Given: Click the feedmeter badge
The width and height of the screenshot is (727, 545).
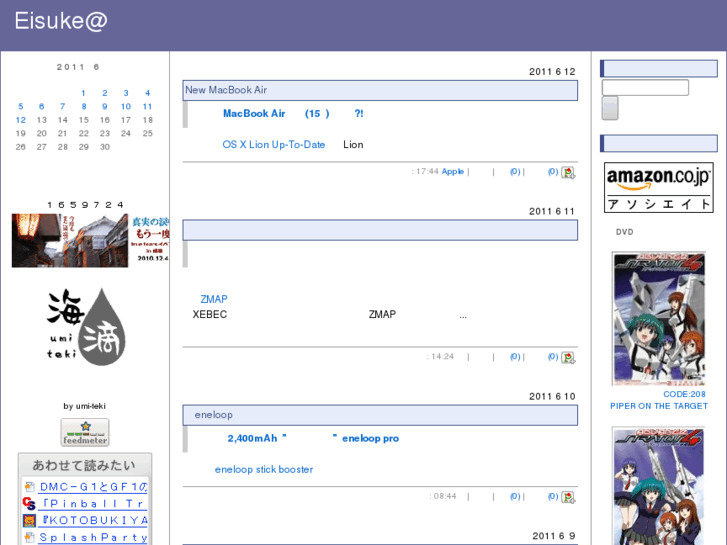Looking at the screenshot, I should pyautogui.click(x=85, y=432).
